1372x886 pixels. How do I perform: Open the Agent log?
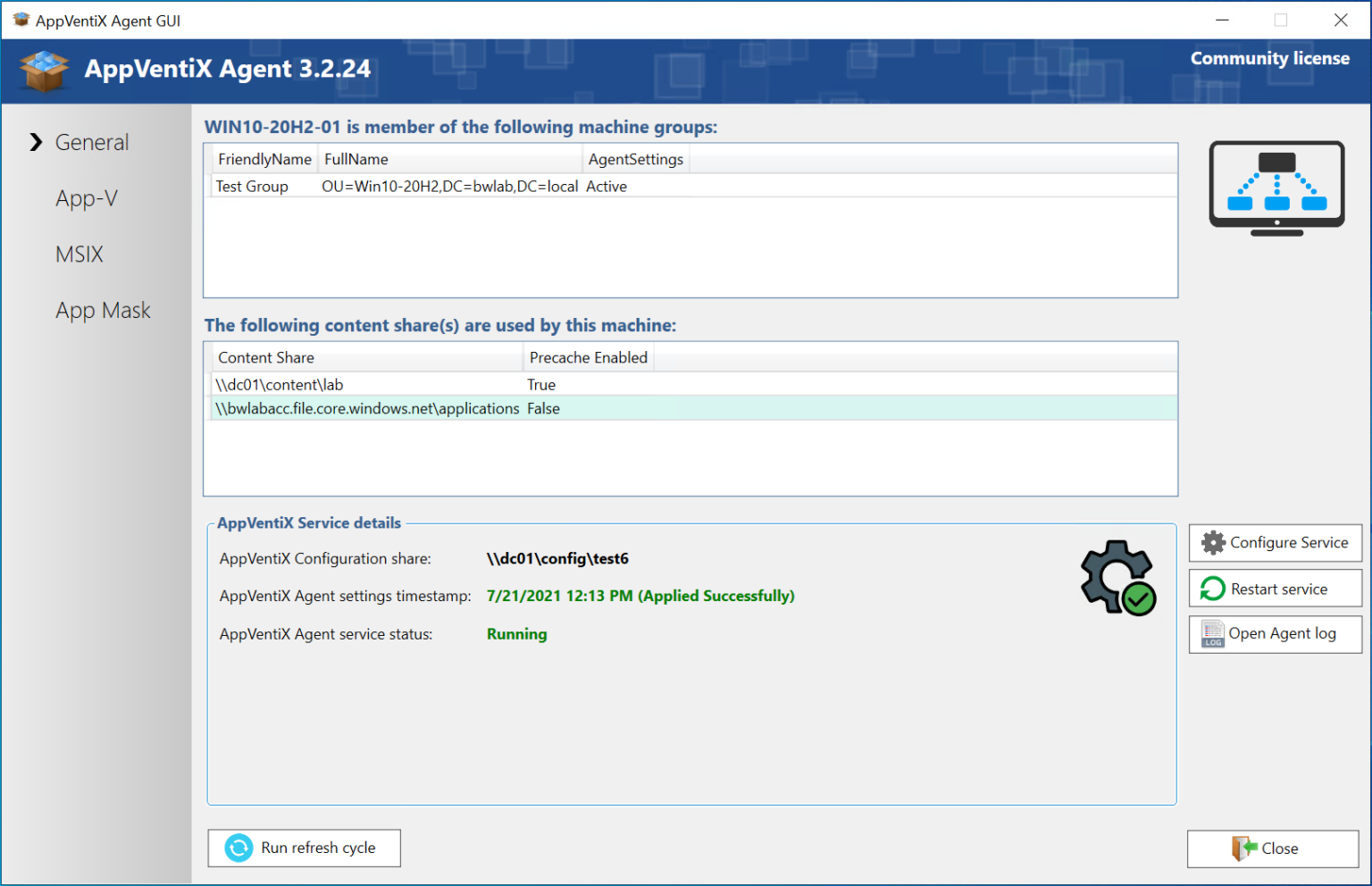[1275, 634]
